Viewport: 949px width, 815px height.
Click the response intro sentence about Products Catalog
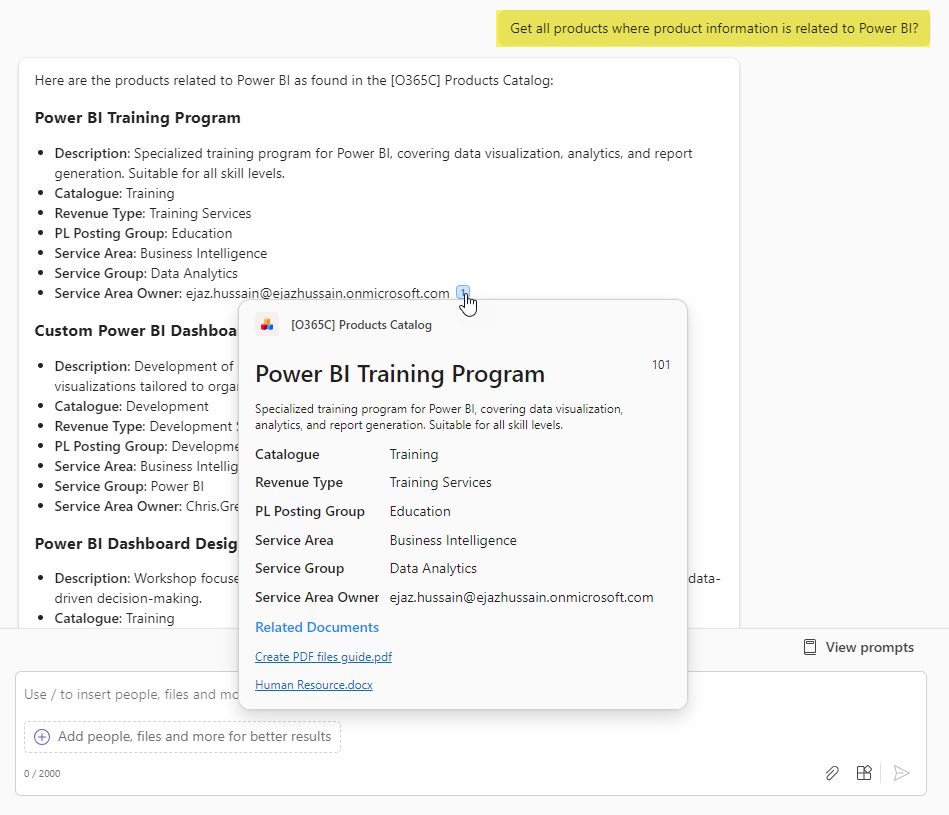(x=294, y=80)
